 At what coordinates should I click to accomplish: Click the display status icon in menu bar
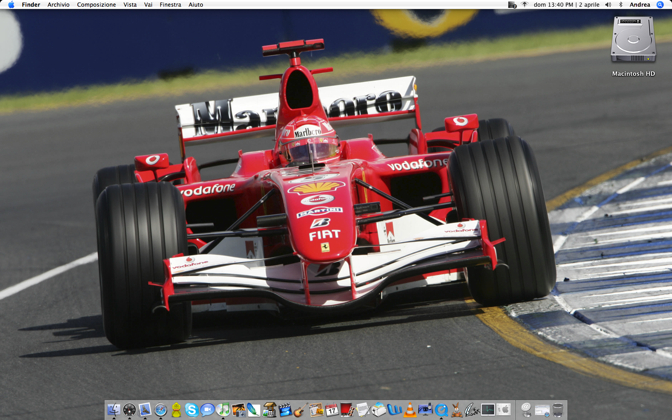[x=512, y=4]
